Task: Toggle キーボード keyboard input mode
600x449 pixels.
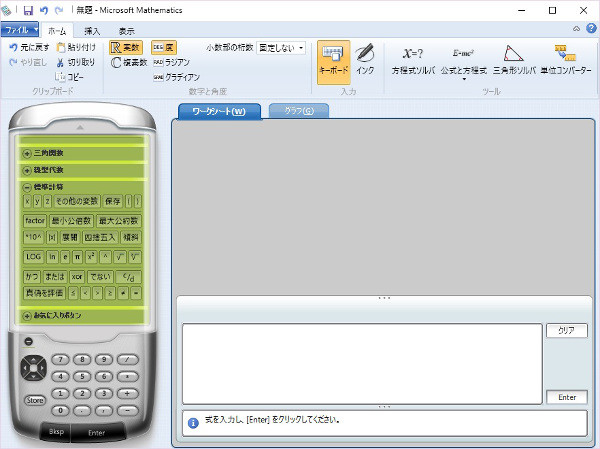Action: [x=333, y=62]
